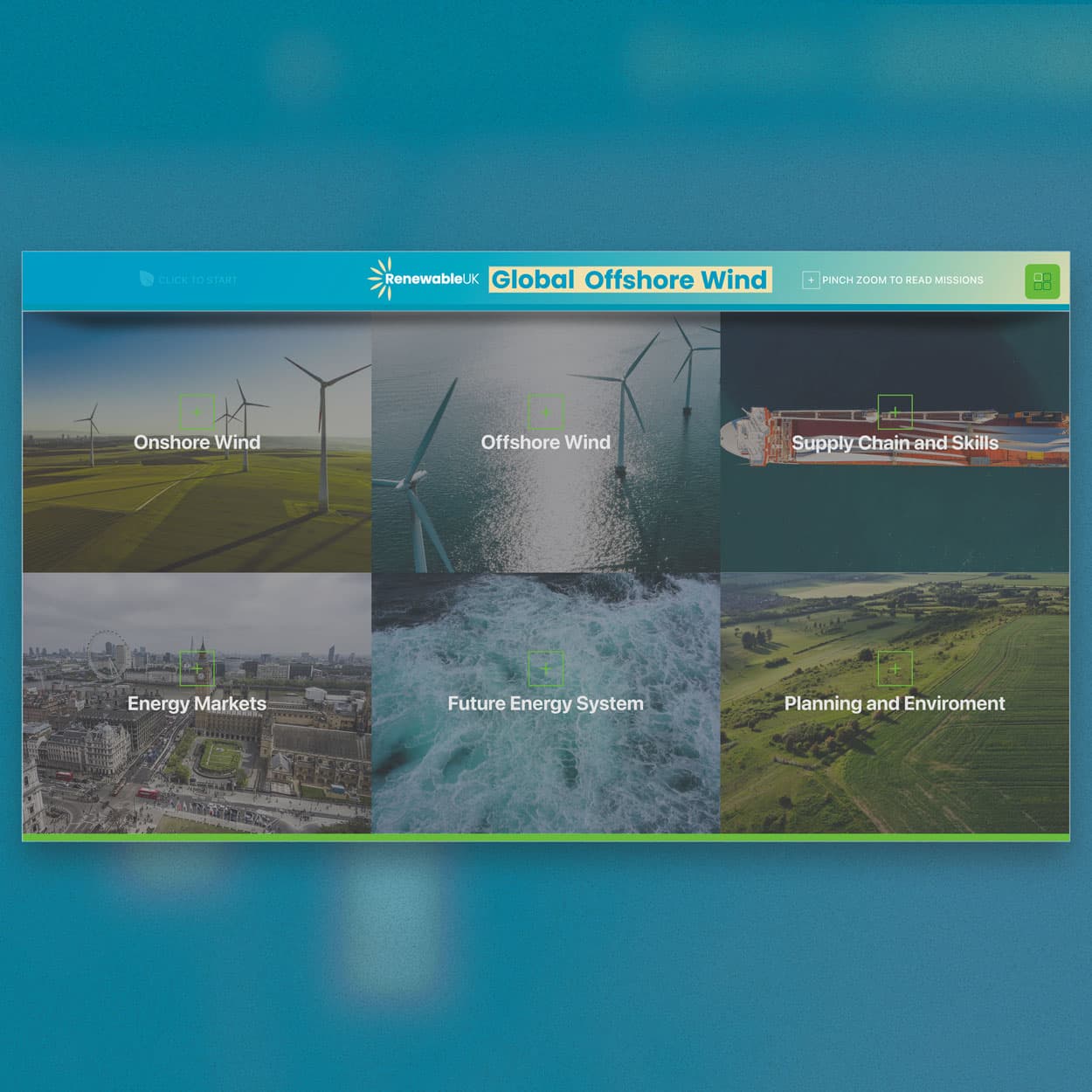Open the Offshore Wind label
Viewport: 1092px width, 1092px height.
(546, 442)
